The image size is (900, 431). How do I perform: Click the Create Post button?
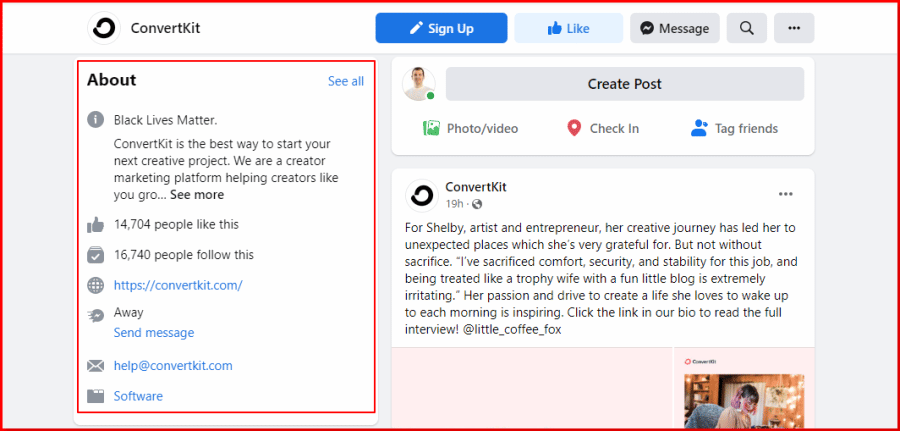pos(624,84)
